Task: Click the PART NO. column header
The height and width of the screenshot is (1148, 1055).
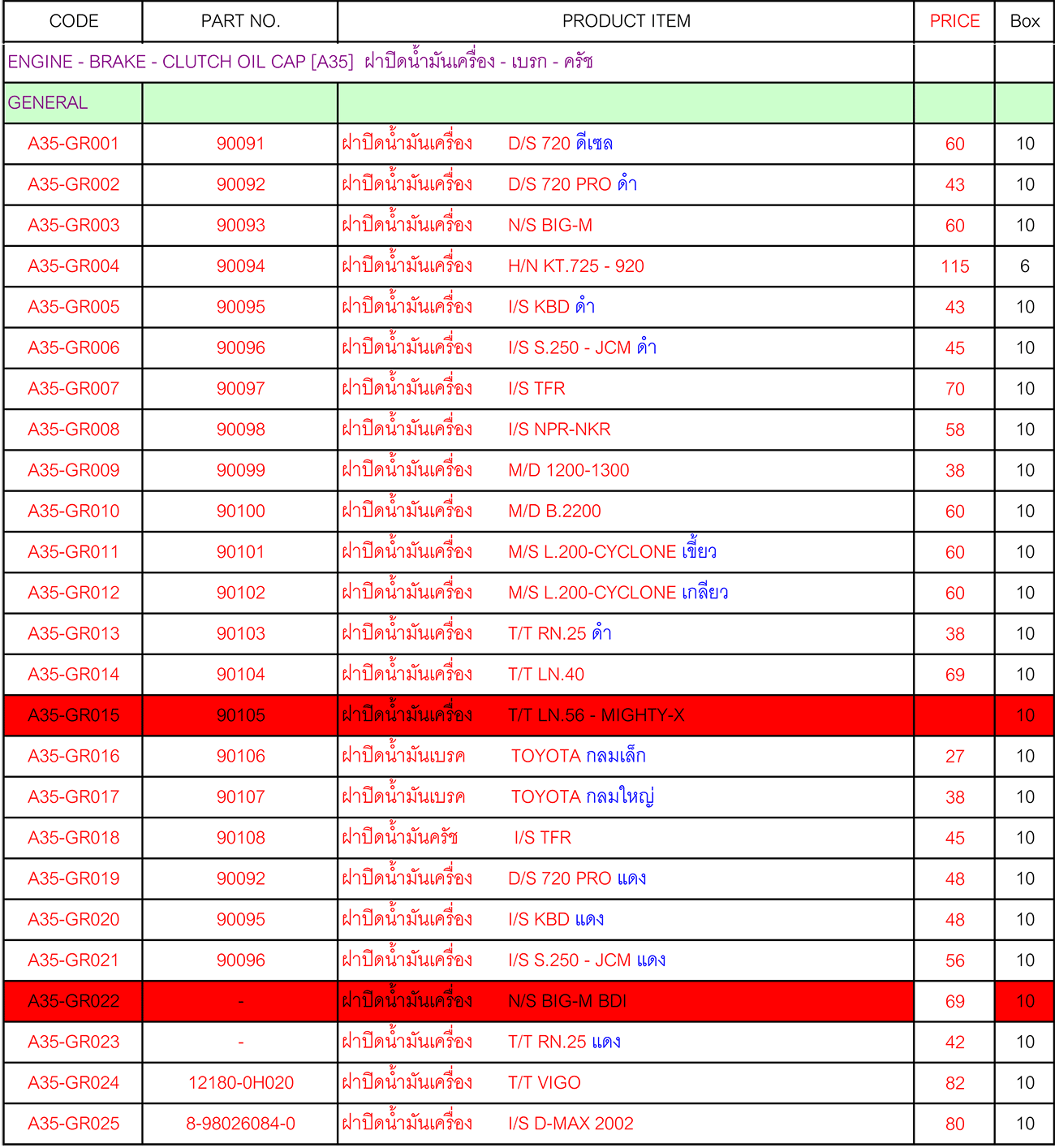Action: point(240,21)
